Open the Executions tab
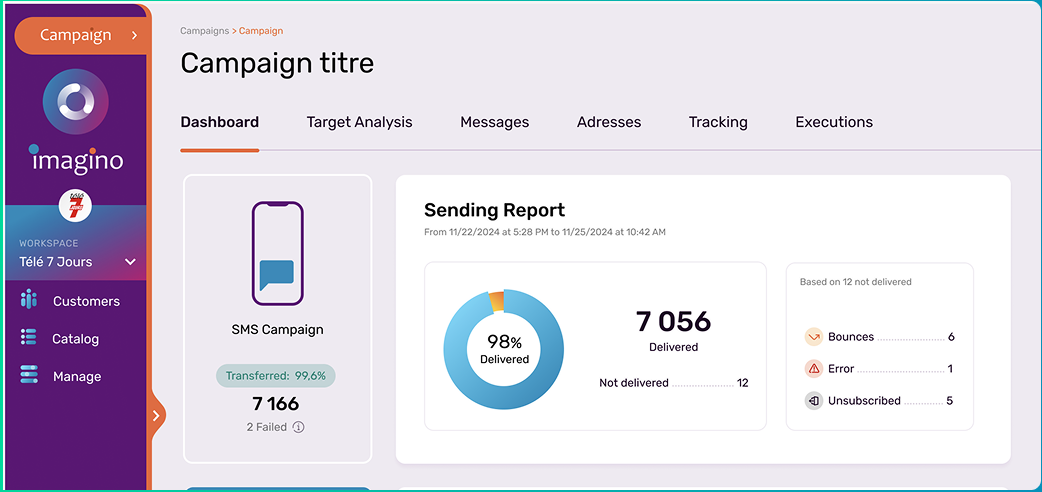Viewport: 1042px width, 492px height. coord(834,122)
